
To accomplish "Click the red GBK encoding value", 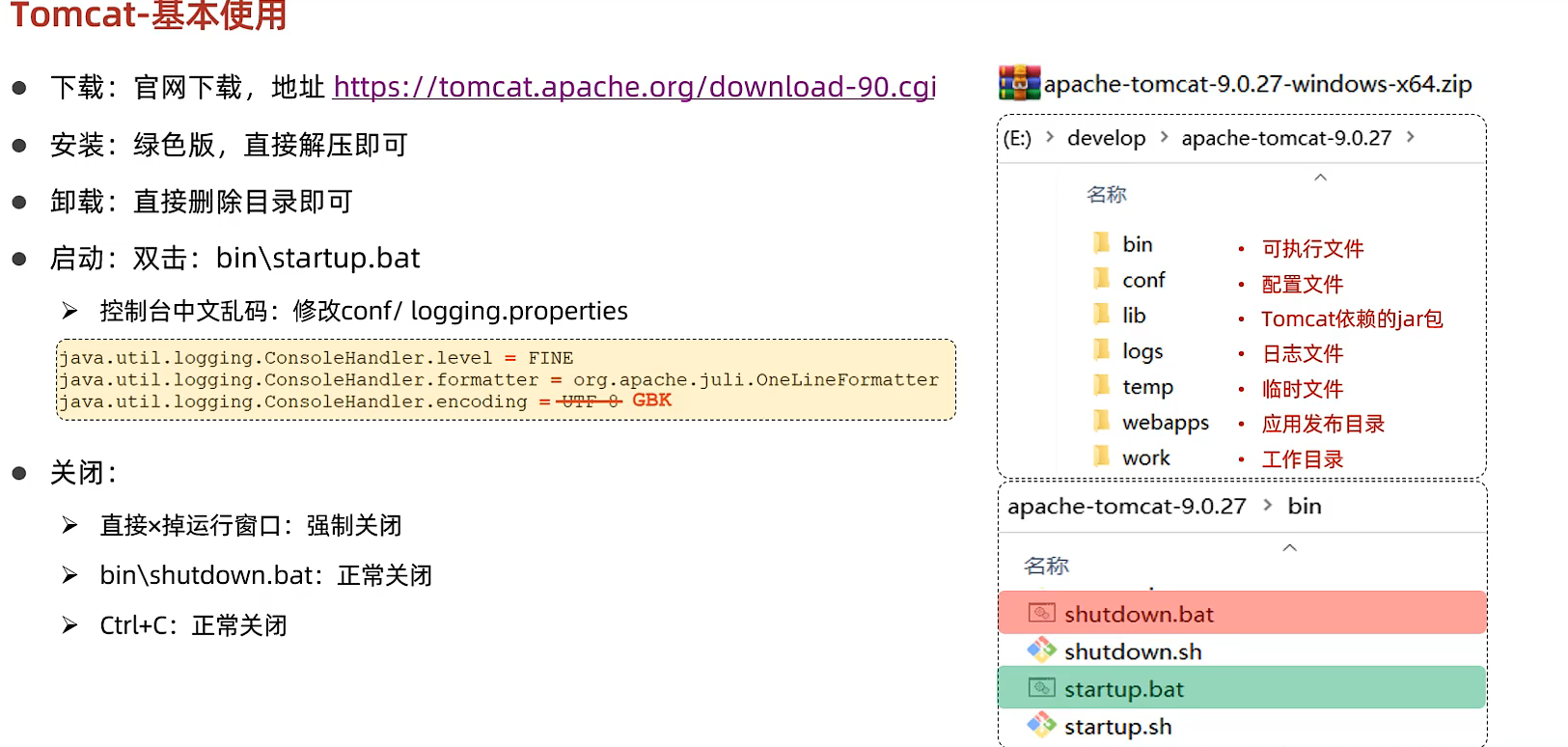I will [651, 401].
